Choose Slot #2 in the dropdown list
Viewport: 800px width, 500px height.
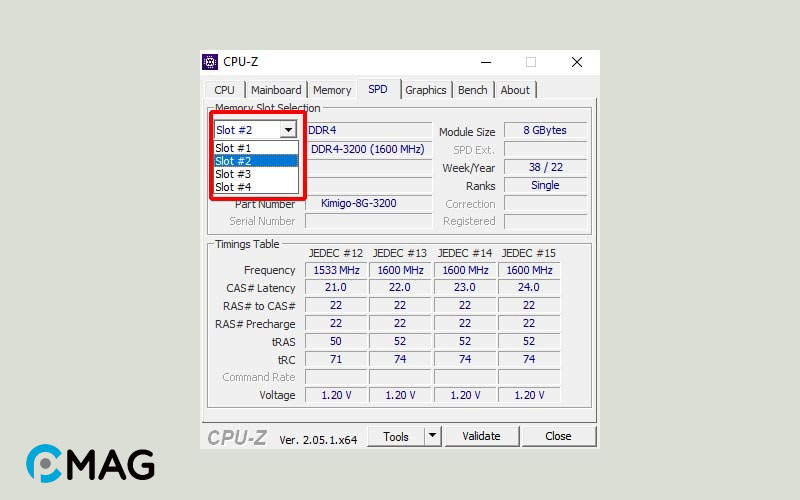[256, 161]
